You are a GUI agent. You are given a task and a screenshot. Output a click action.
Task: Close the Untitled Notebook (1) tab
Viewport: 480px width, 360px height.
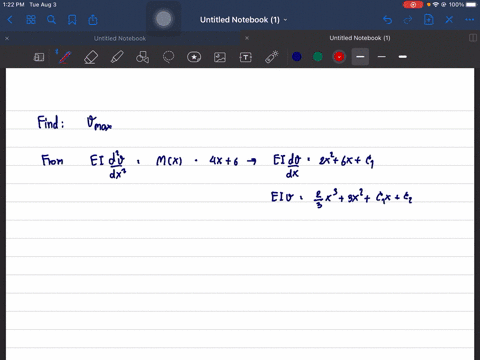(247, 38)
